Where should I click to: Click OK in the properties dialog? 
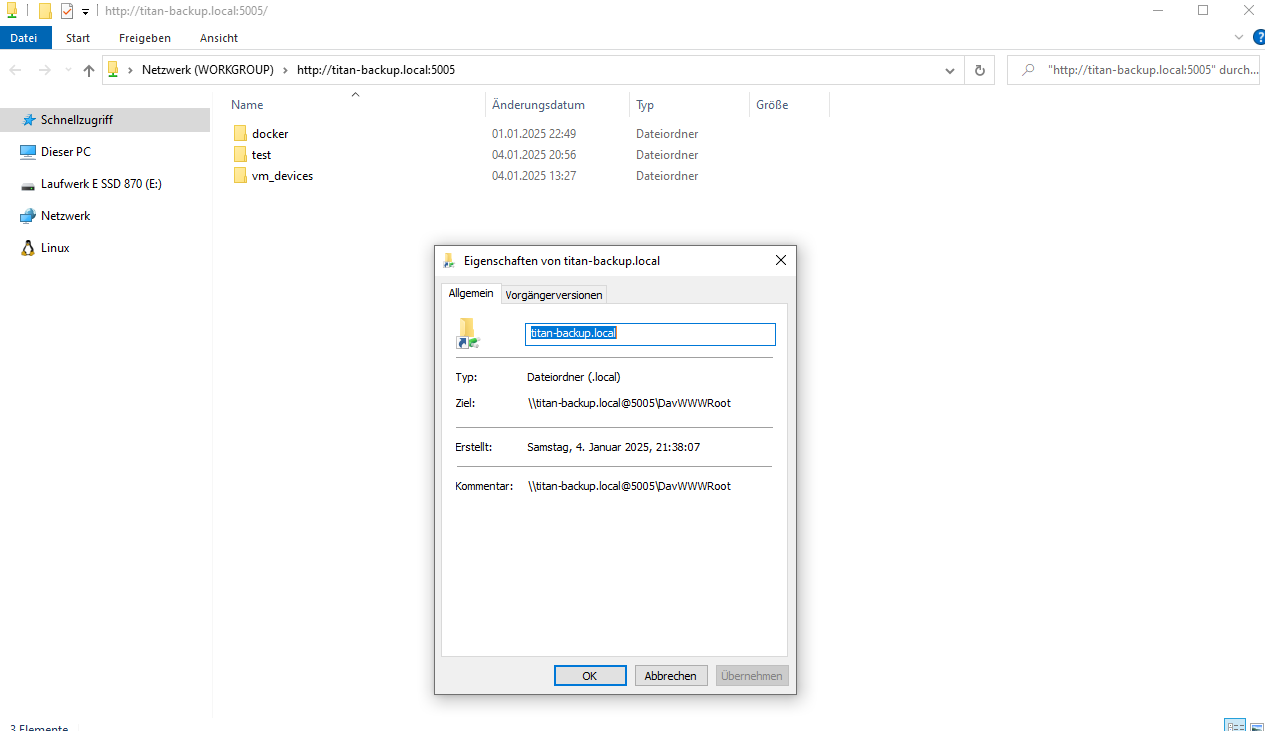tap(590, 676)
